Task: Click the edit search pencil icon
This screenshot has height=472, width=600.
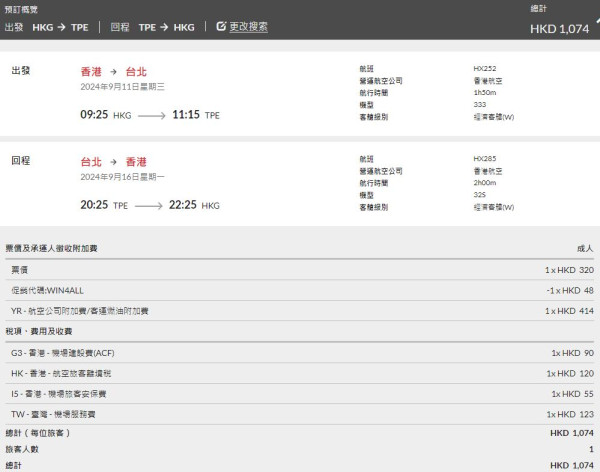Action: 221,27
